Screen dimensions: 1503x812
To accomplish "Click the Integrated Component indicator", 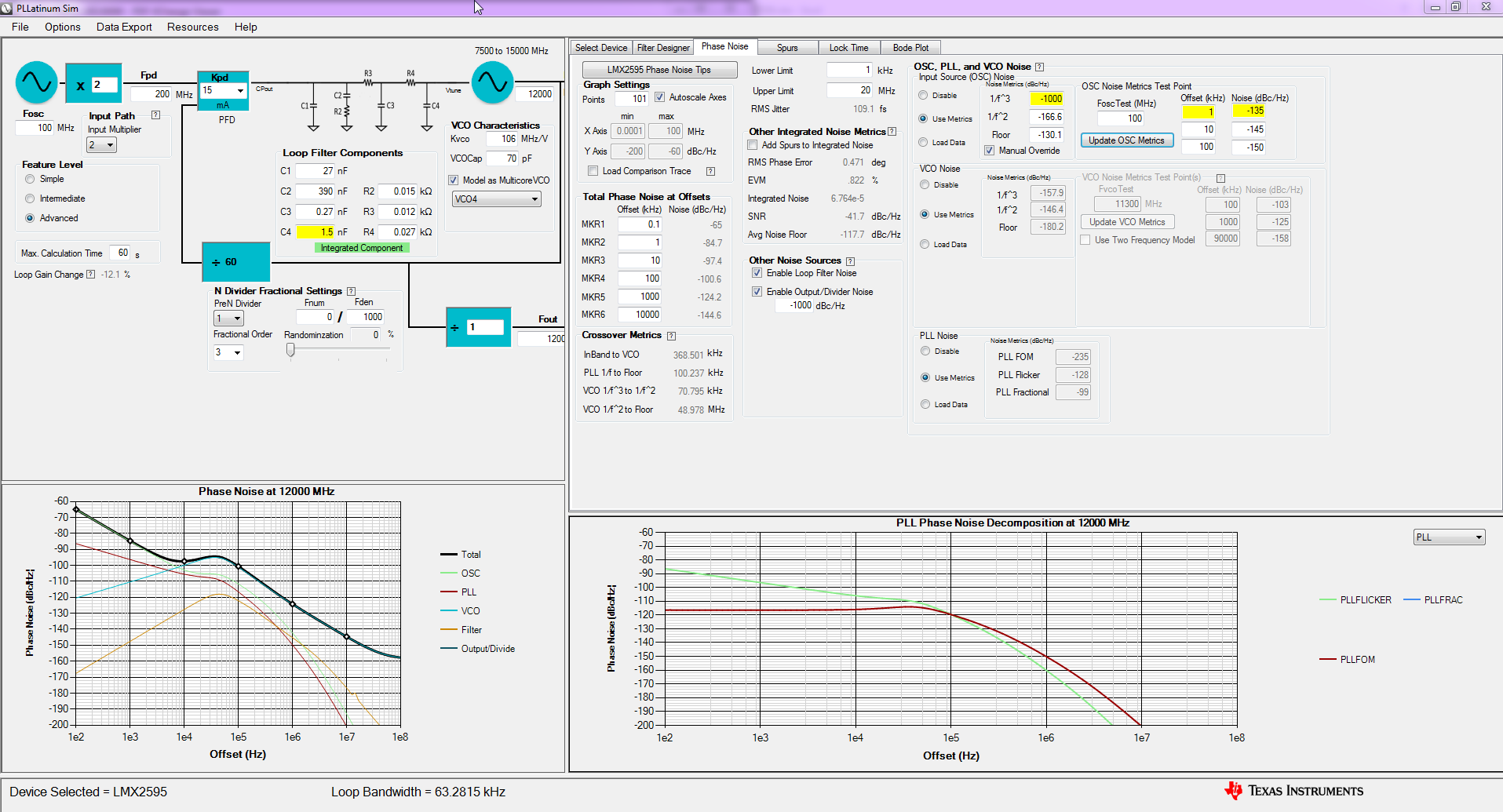I will tap(362, 248).
